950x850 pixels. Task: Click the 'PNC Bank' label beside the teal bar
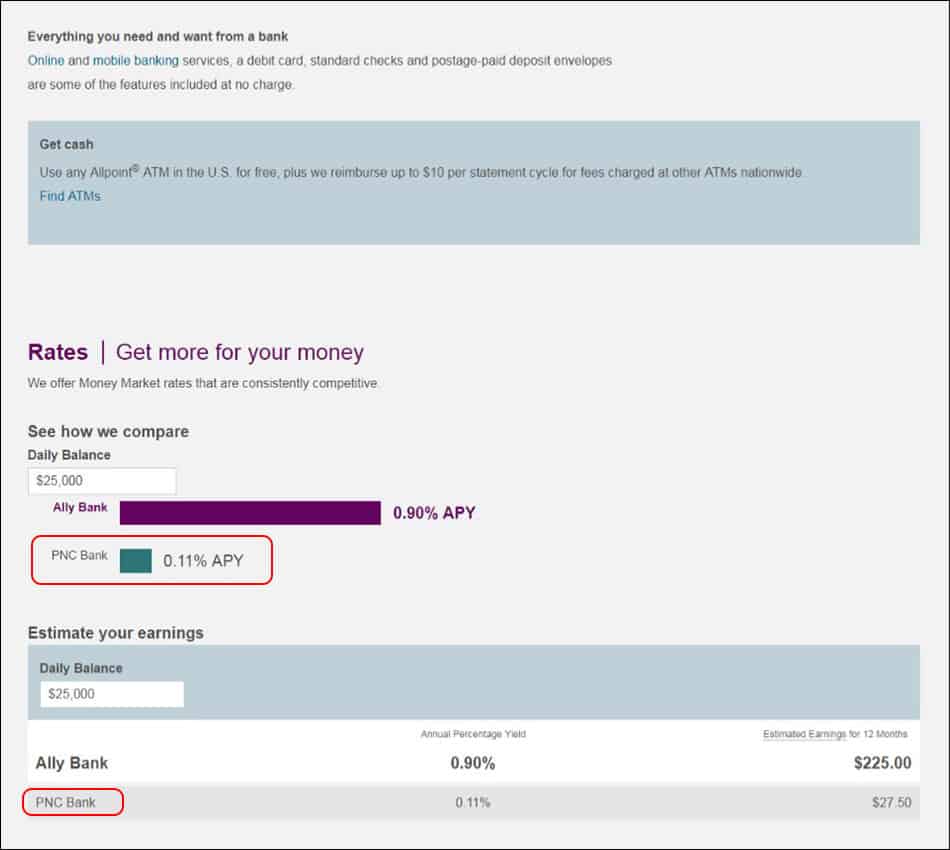pyautogui.click(x=79, y=556)
